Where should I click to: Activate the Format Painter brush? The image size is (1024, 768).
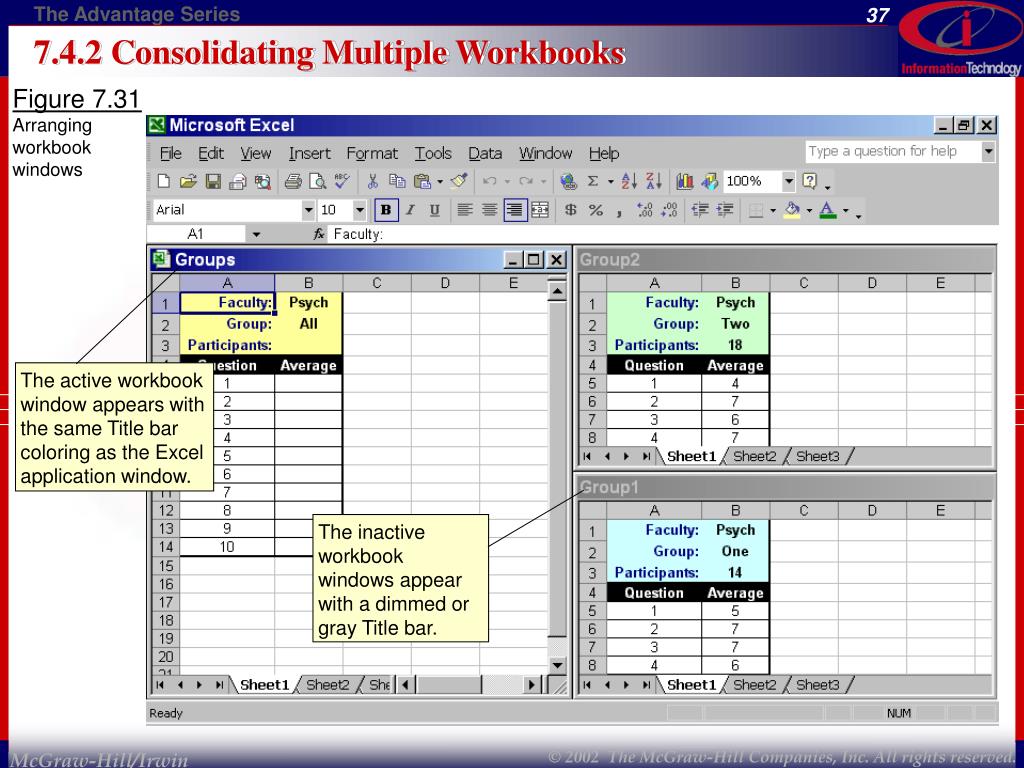[459, 181]
